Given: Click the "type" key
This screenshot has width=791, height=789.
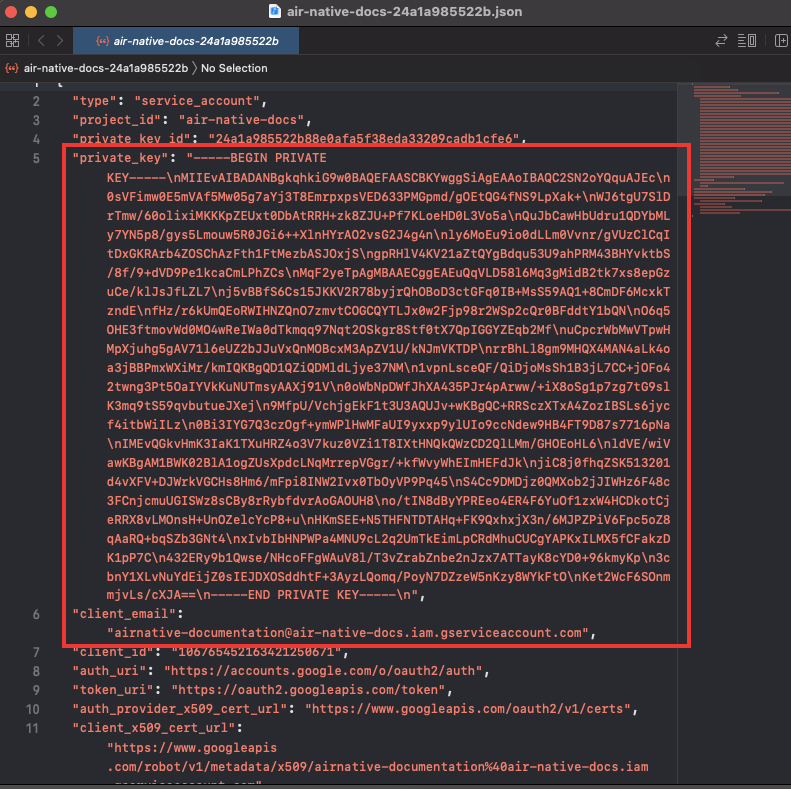Looking at the screenshot, I should (94, 101).
